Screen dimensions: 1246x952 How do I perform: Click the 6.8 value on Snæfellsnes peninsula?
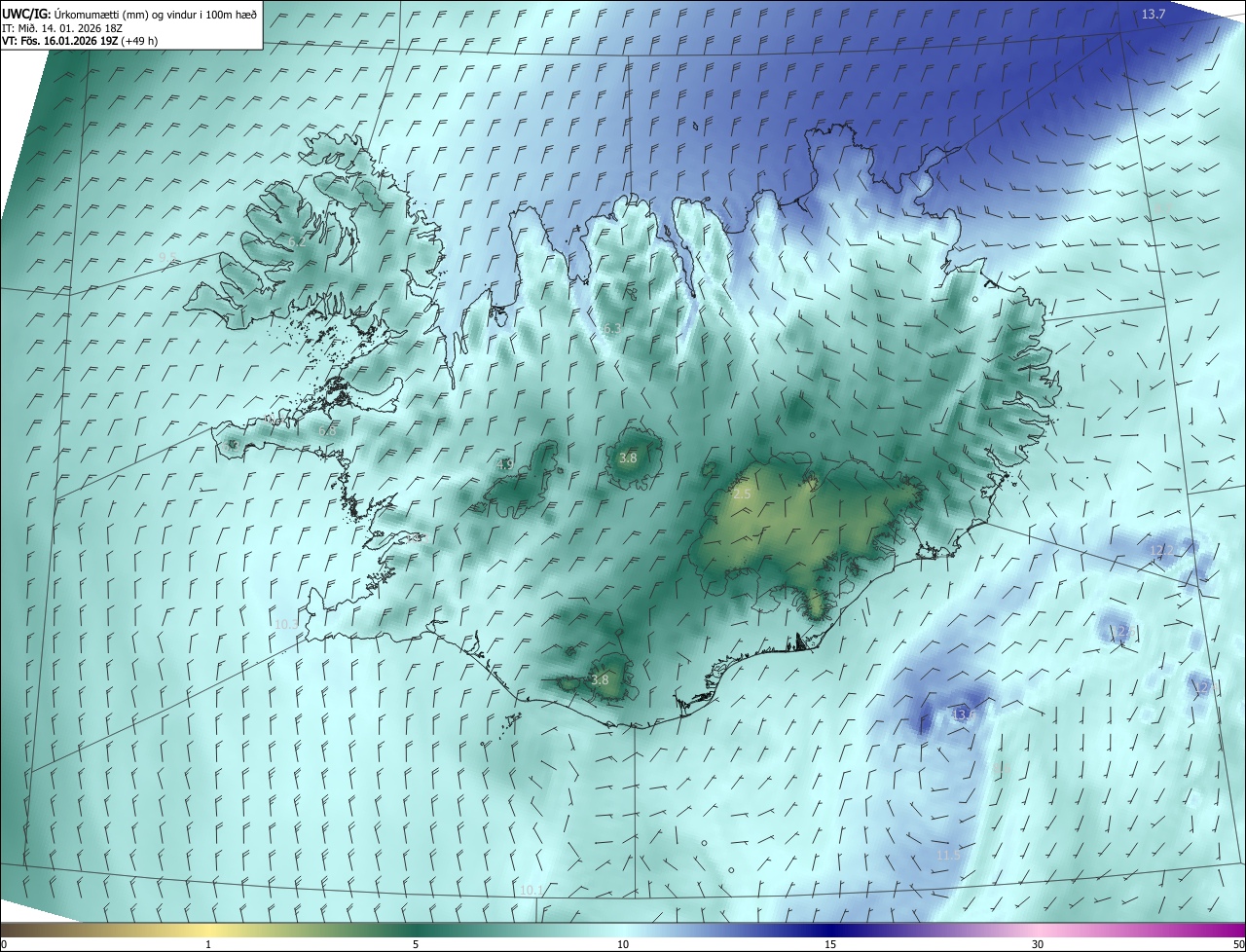pyautogui.click(x=328, y=430)
